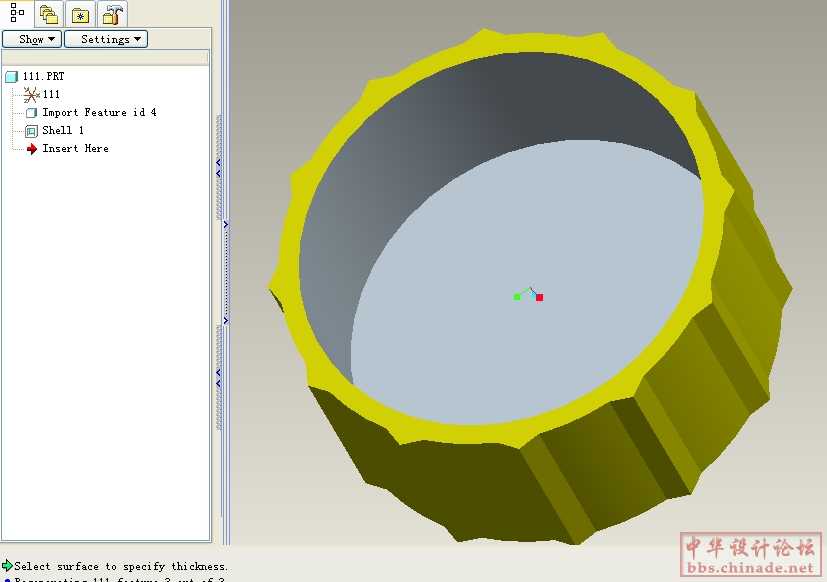Click the red Insert Here arrow
Viewport: 827px width, 582px height.
click(31, 149)
